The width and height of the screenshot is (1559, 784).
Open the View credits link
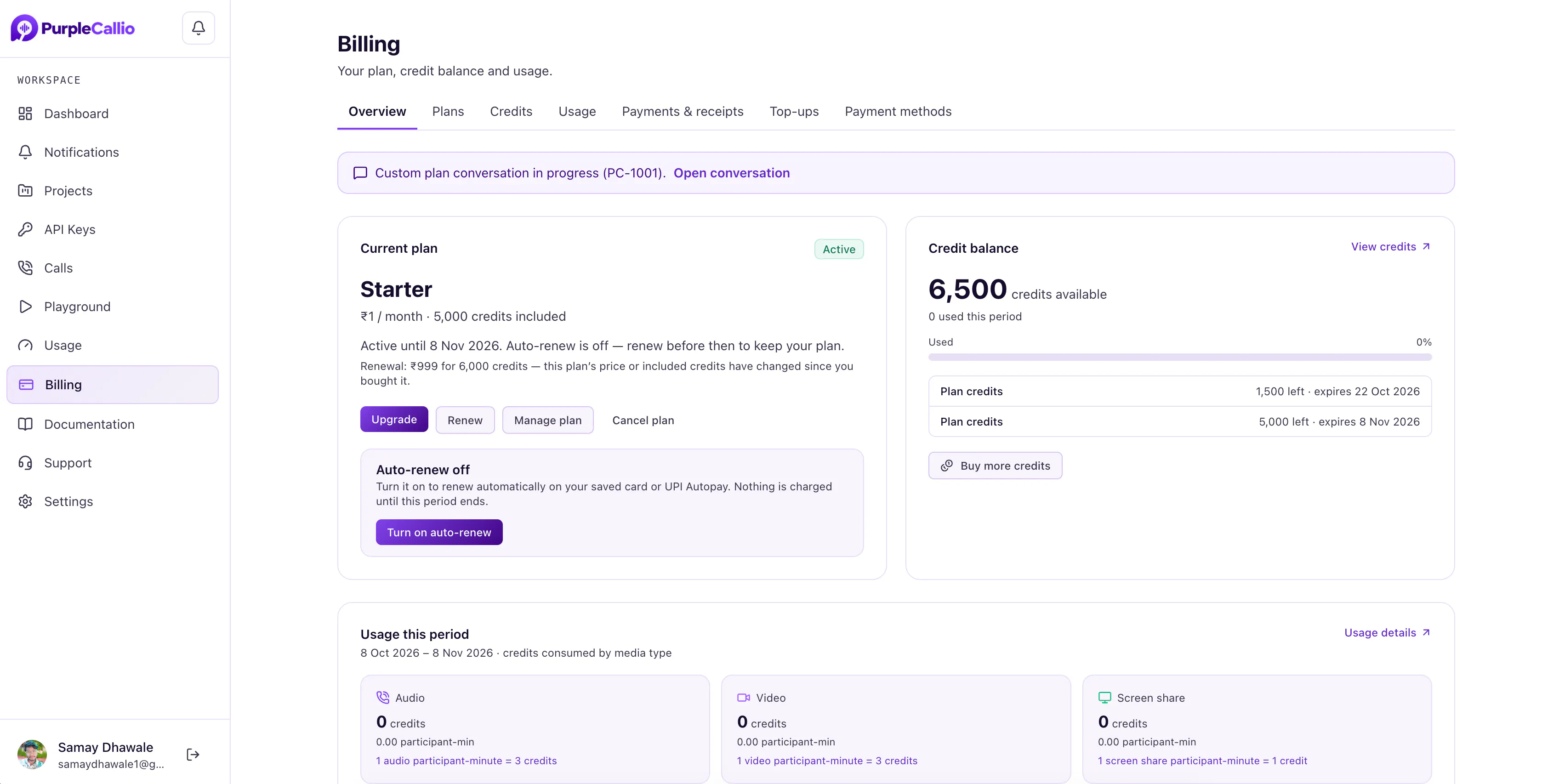click(1391, 247)
